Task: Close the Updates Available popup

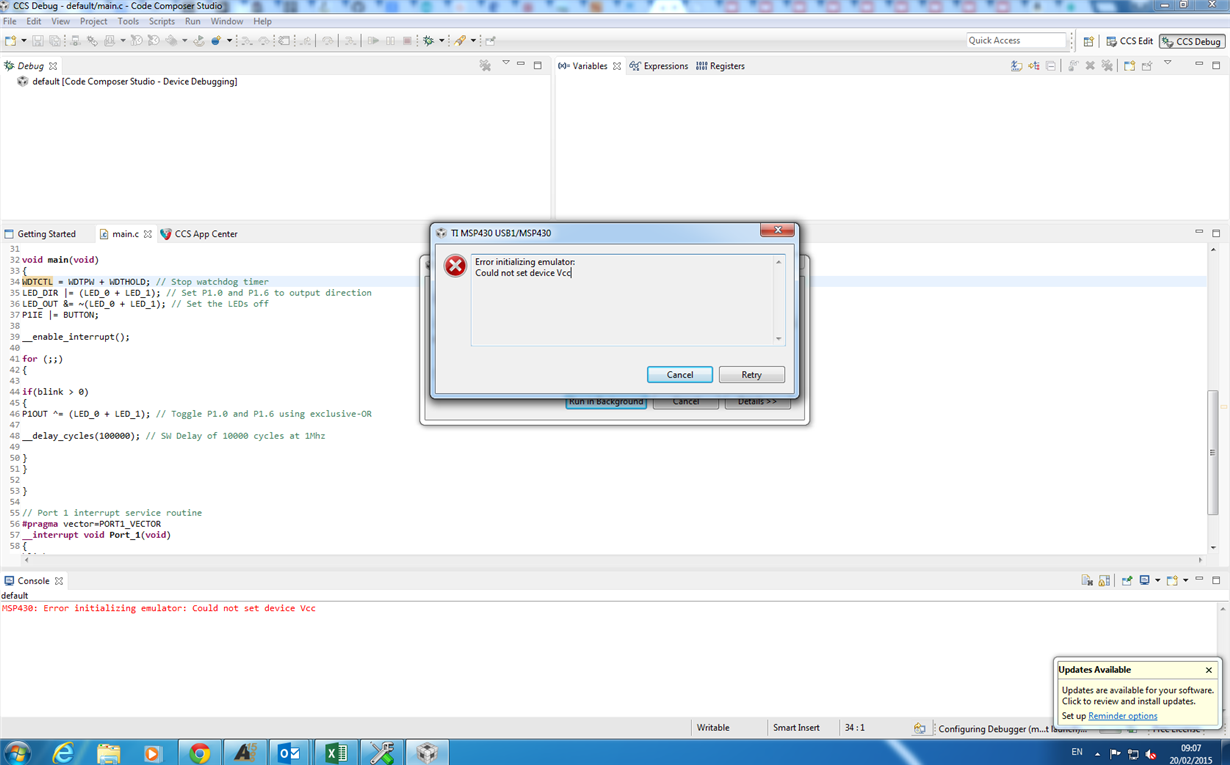Action: click(1209, 670)
